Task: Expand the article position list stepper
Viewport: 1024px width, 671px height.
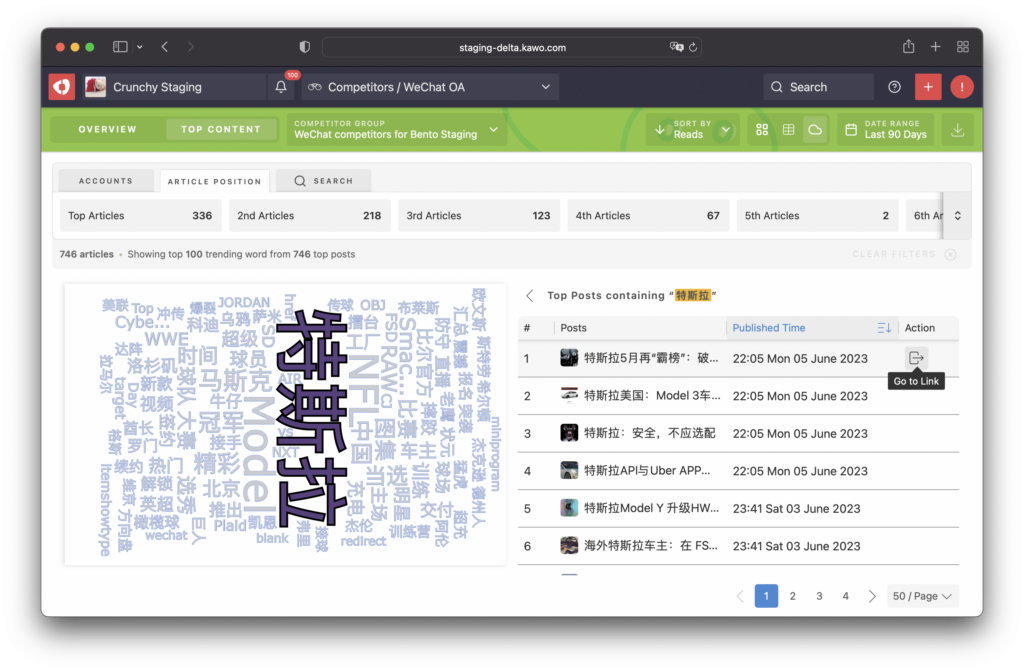Action: coord(957,216)
